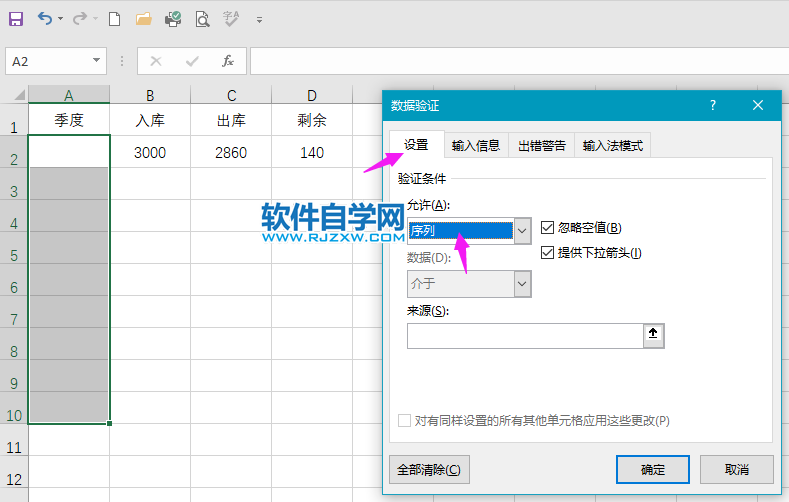Click the Spelling check icon
This screenshot has height=502, width=789.
pos(231,19)
